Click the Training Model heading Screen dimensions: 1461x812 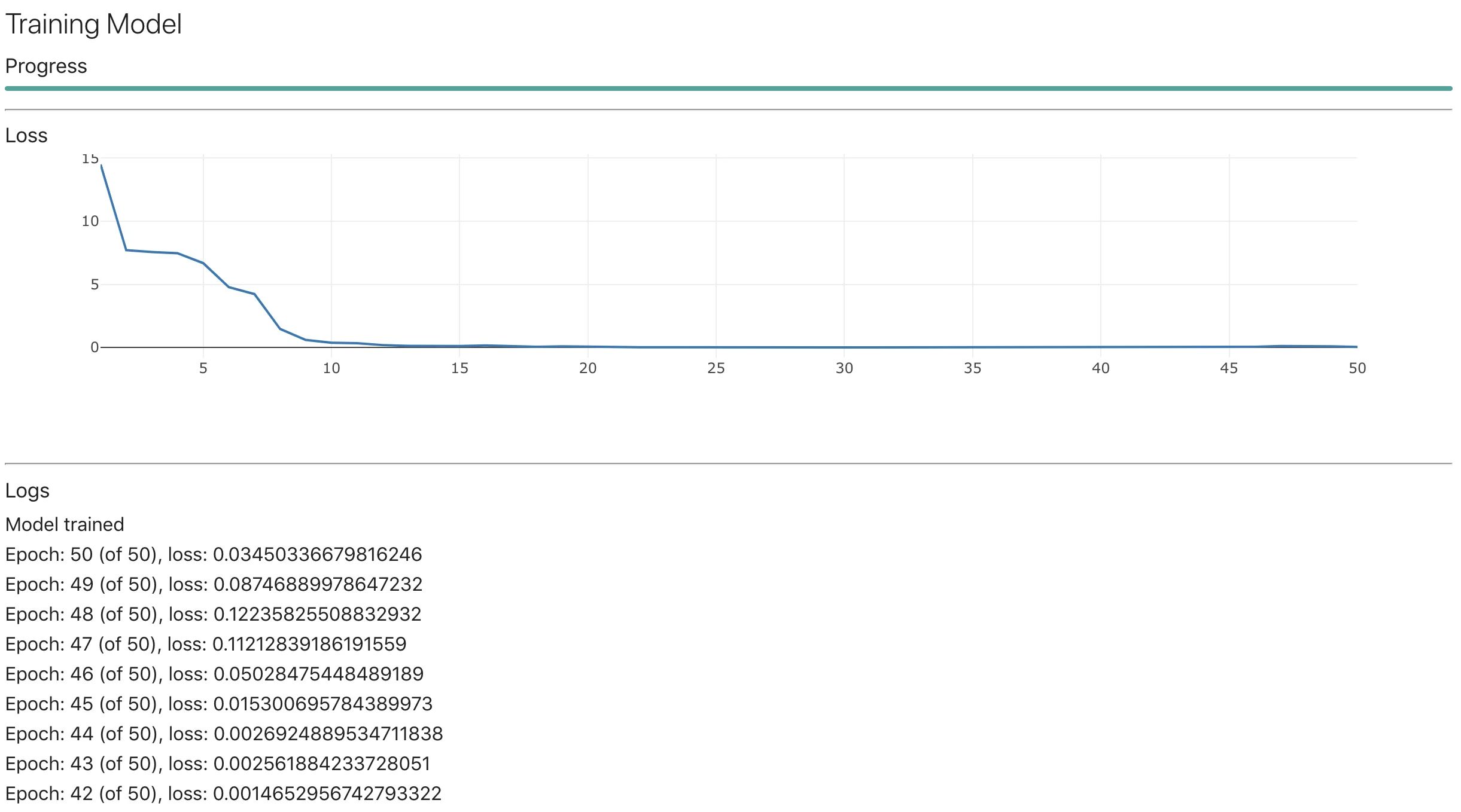point(93,25)
